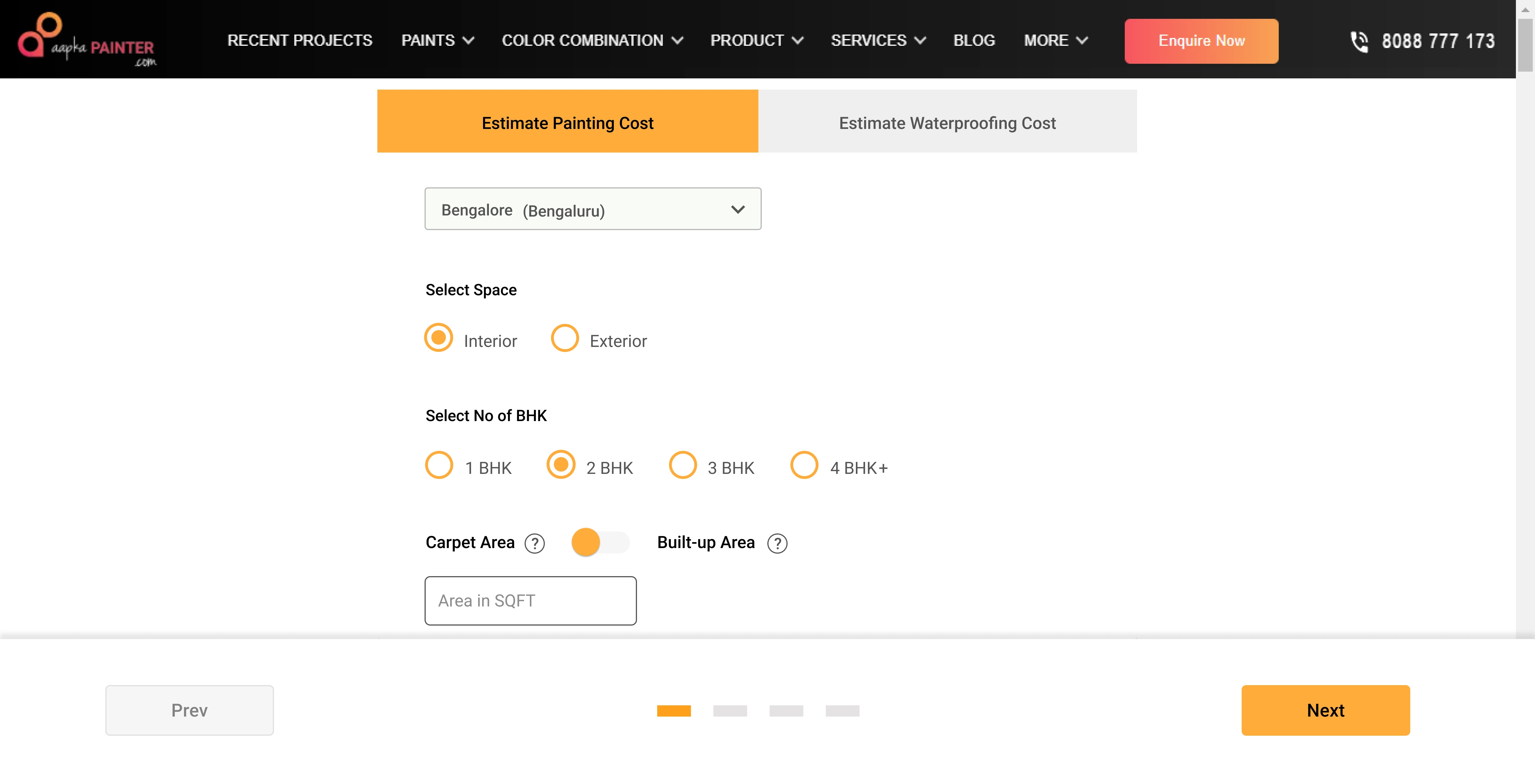Choose the 2 BHK option
Viewport: 1535px width, 784px height.
point(561,465)
